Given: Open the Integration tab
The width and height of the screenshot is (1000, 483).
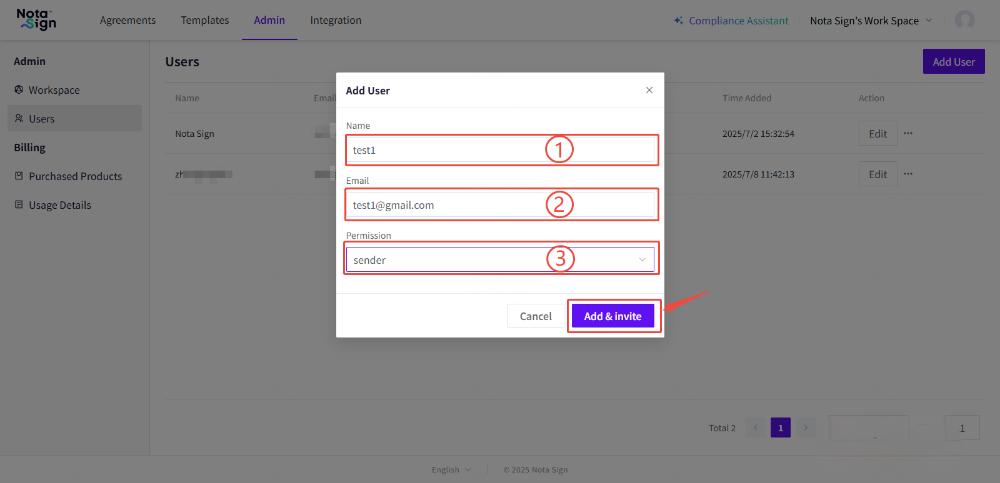Looking at the screenshot, I should tap(336, 20).
